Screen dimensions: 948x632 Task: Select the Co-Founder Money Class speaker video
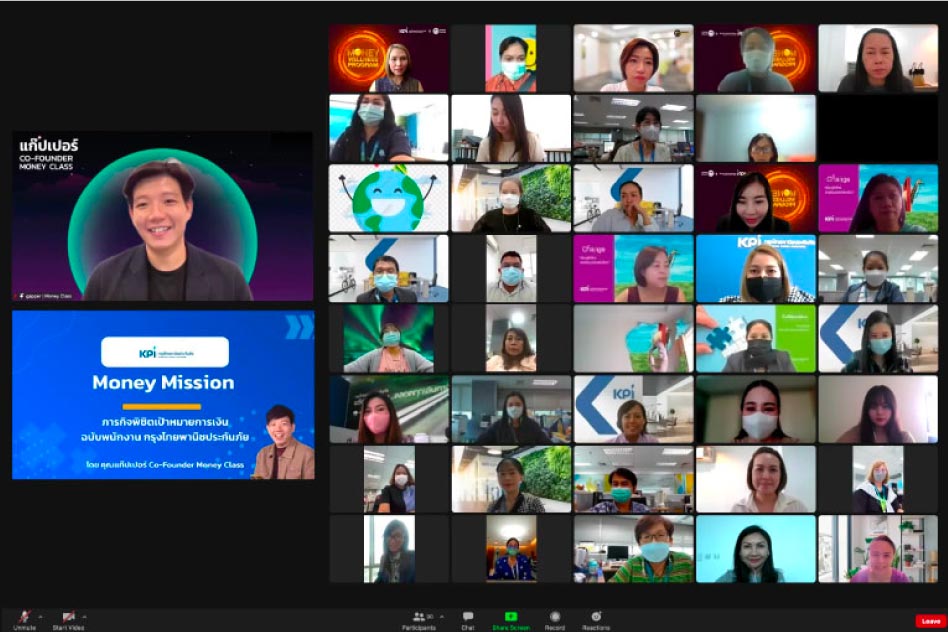(163, 216)
